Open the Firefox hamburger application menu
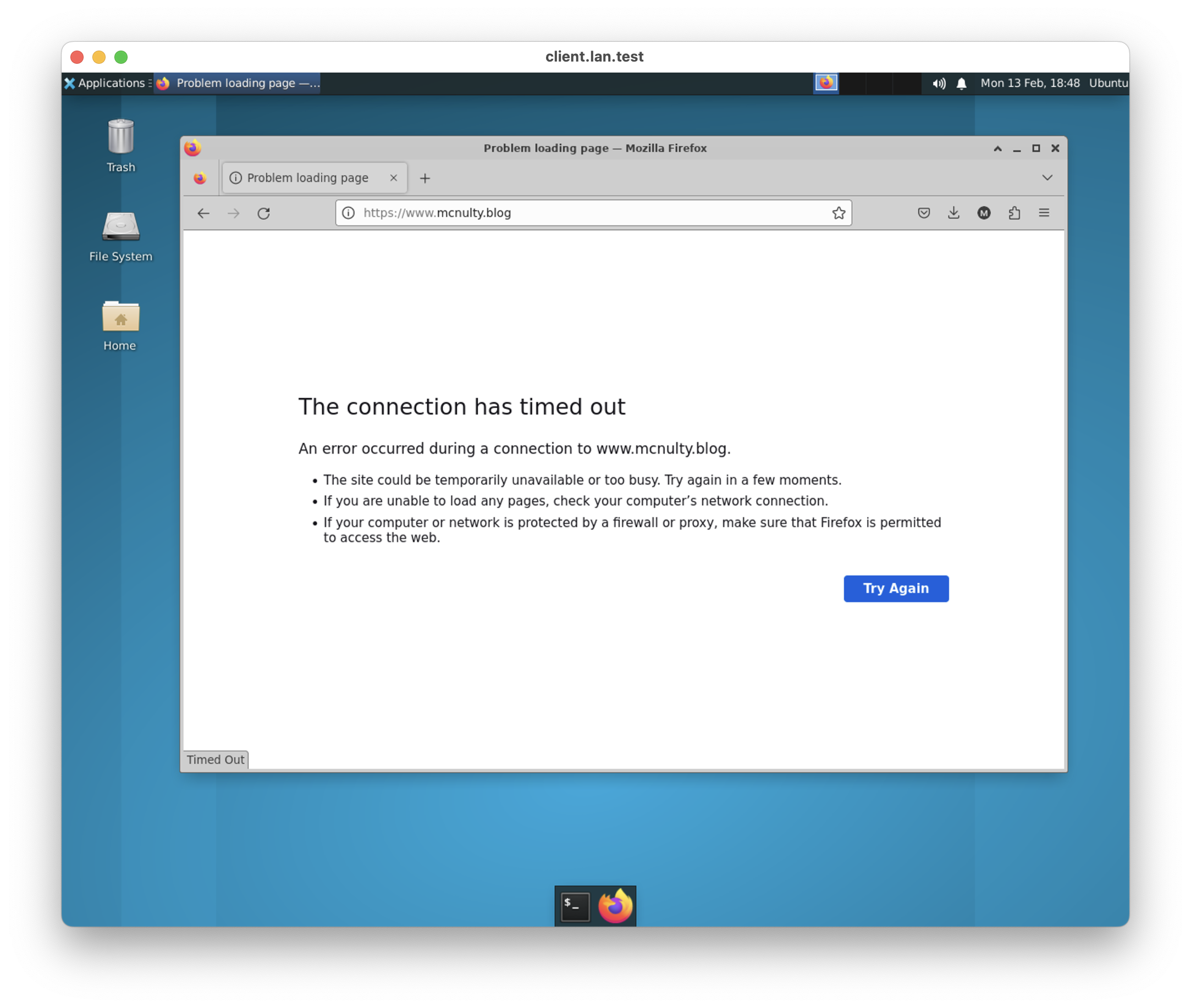The image size is (1191, 1008). (1045, 213)
